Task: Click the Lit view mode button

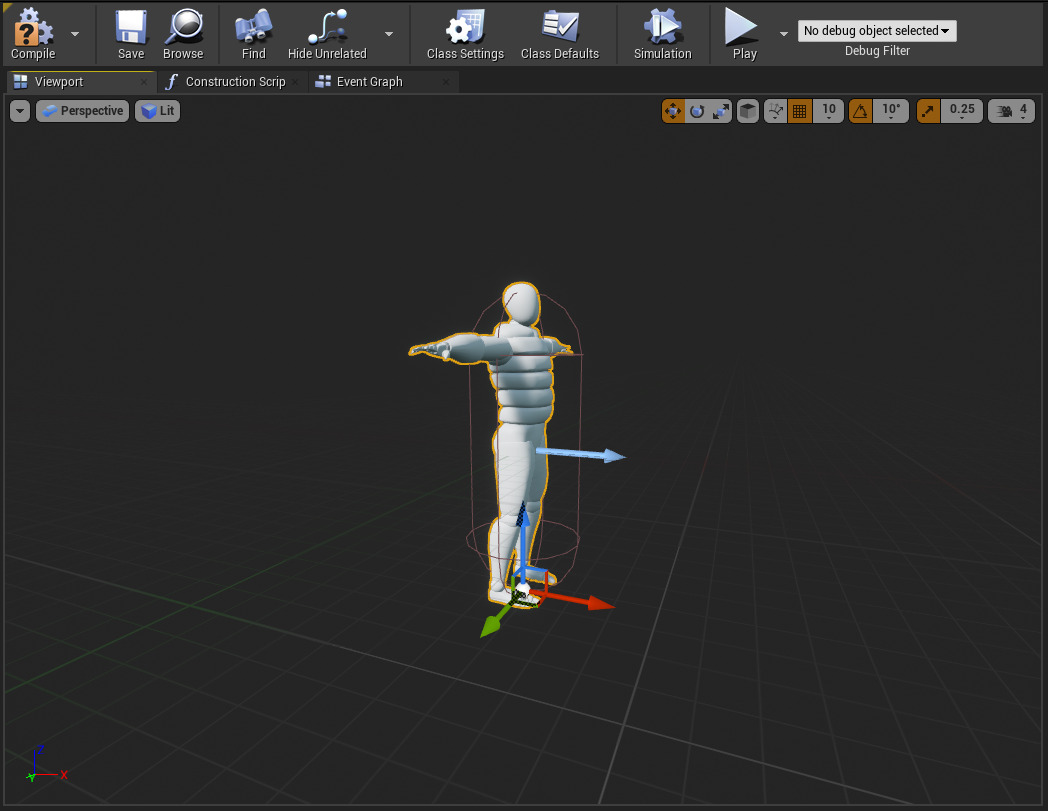Action: [158, 111]
